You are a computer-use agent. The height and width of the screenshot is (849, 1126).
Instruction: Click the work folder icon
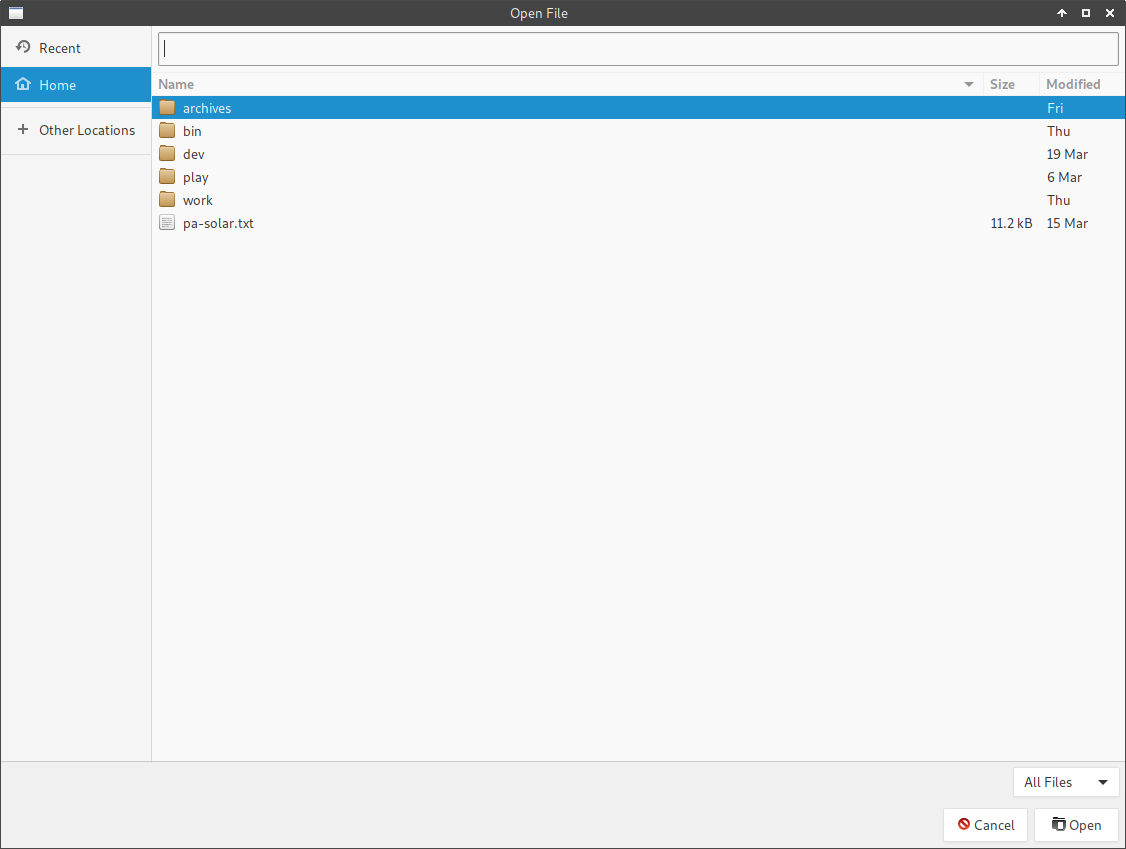pos(167,200)
